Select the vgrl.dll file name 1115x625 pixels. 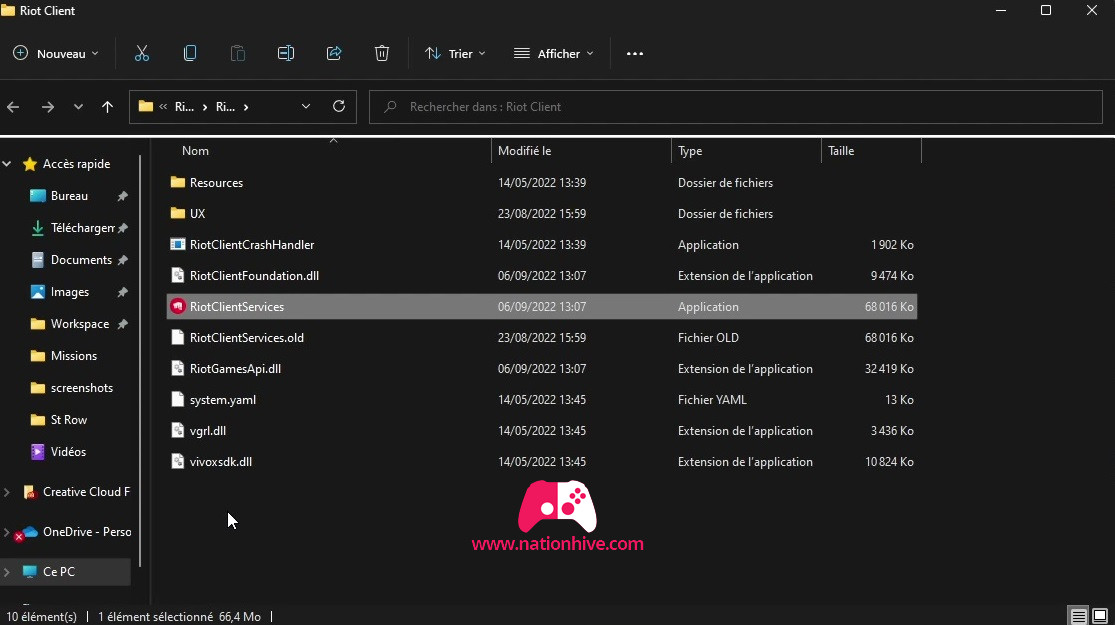208,431
